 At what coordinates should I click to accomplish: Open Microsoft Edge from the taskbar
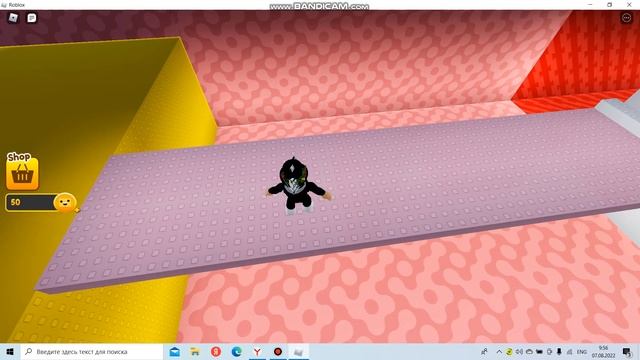[236, 351]
